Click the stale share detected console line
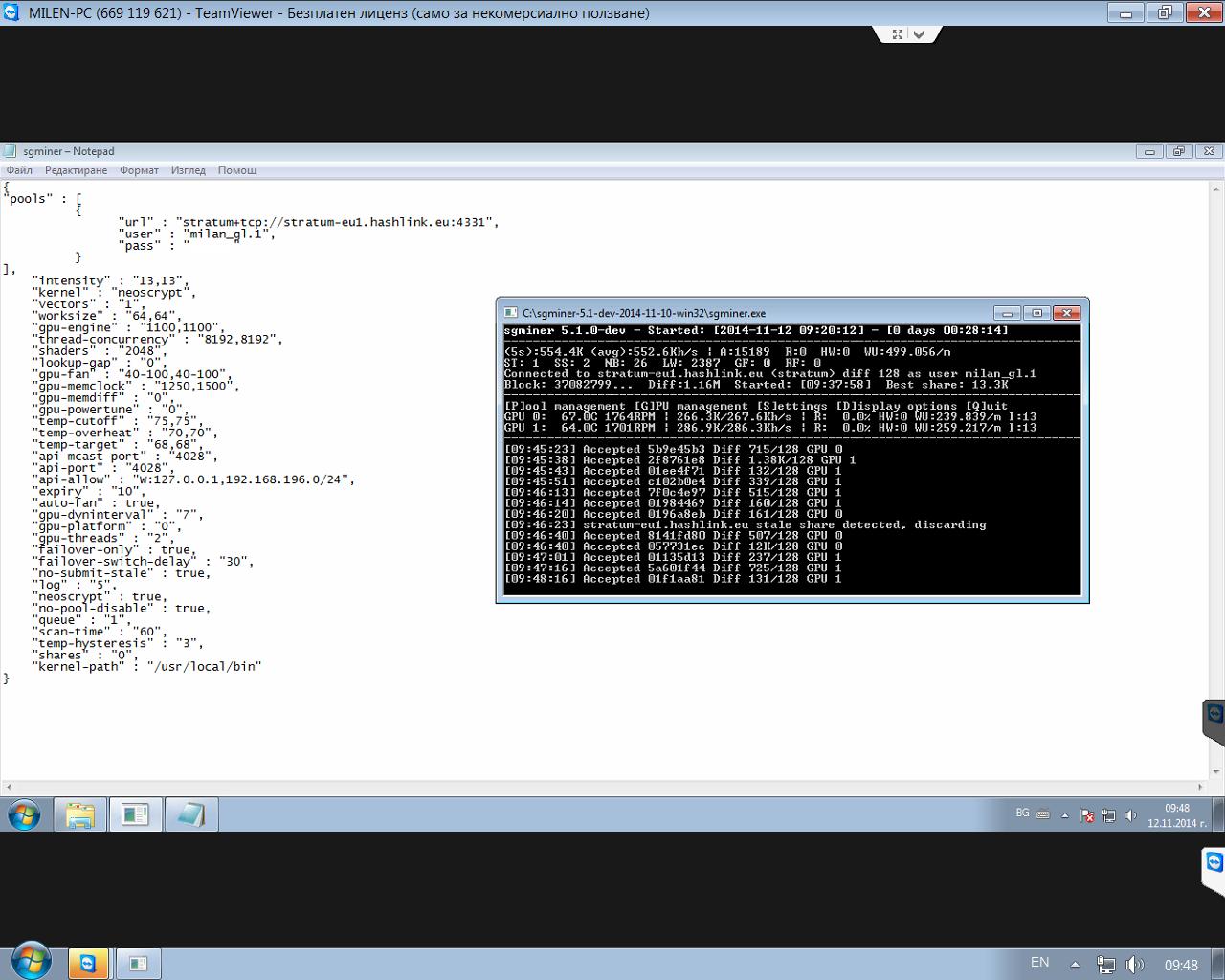The image size is (1225, 980). pos(745,524)
